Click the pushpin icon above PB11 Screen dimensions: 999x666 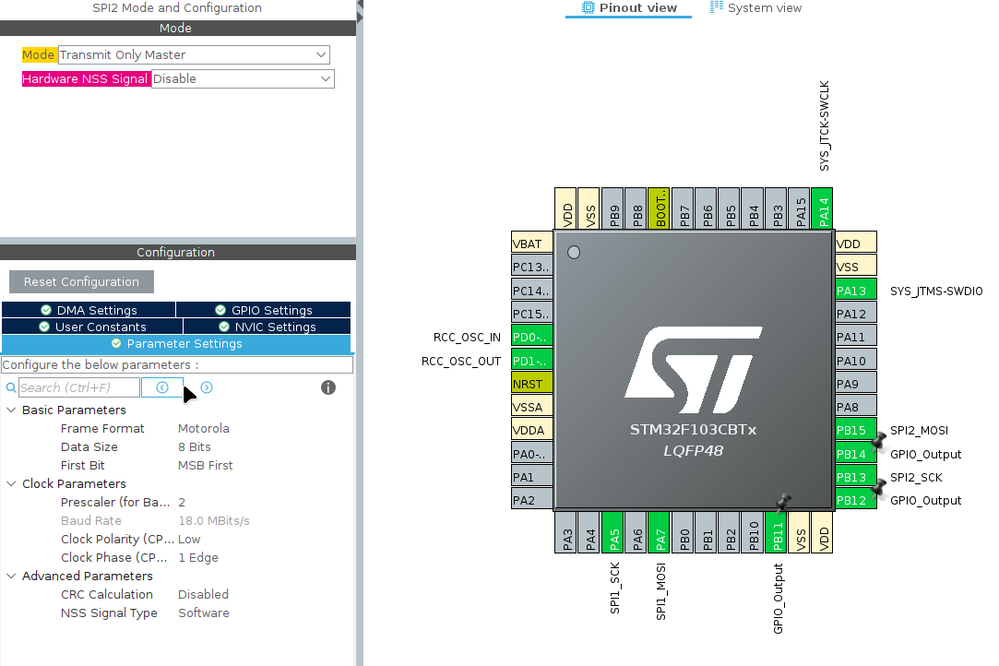click(x=784, y=503)
